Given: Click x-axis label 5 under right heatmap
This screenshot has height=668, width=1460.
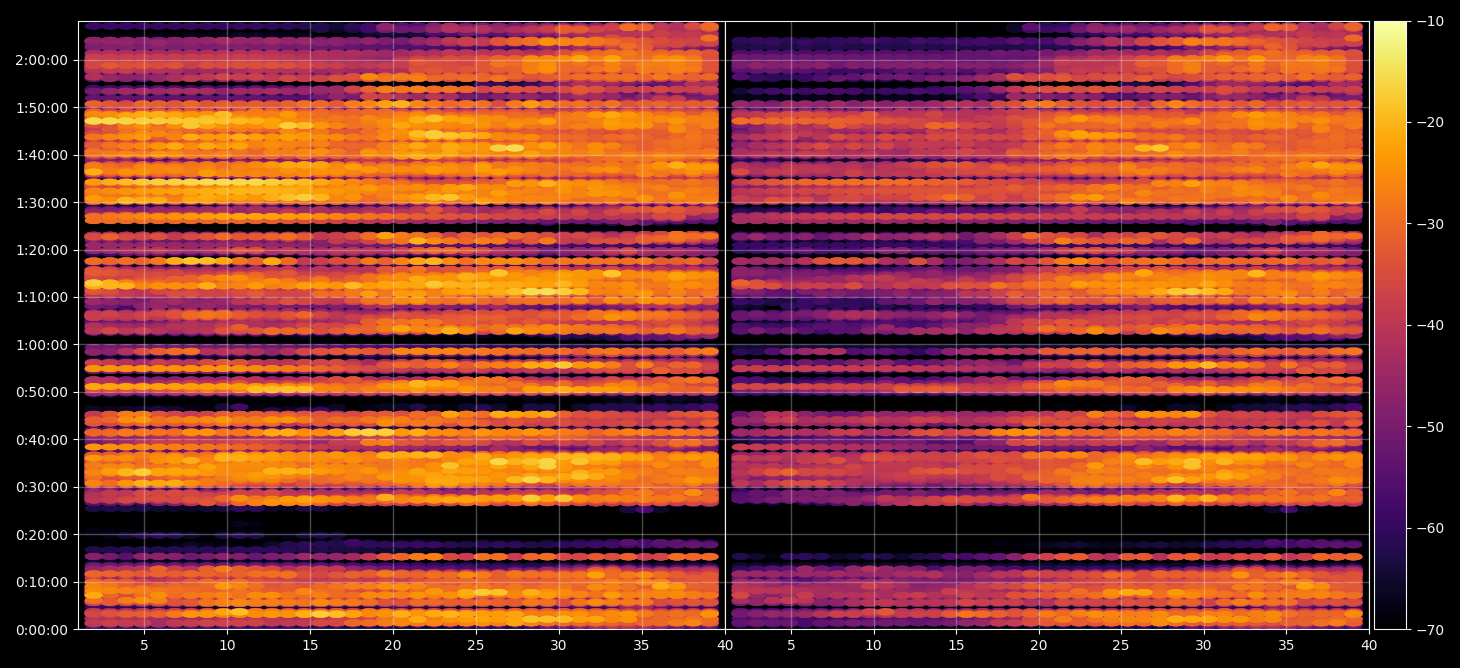Looking at the screenshot, I should [791, 646].
